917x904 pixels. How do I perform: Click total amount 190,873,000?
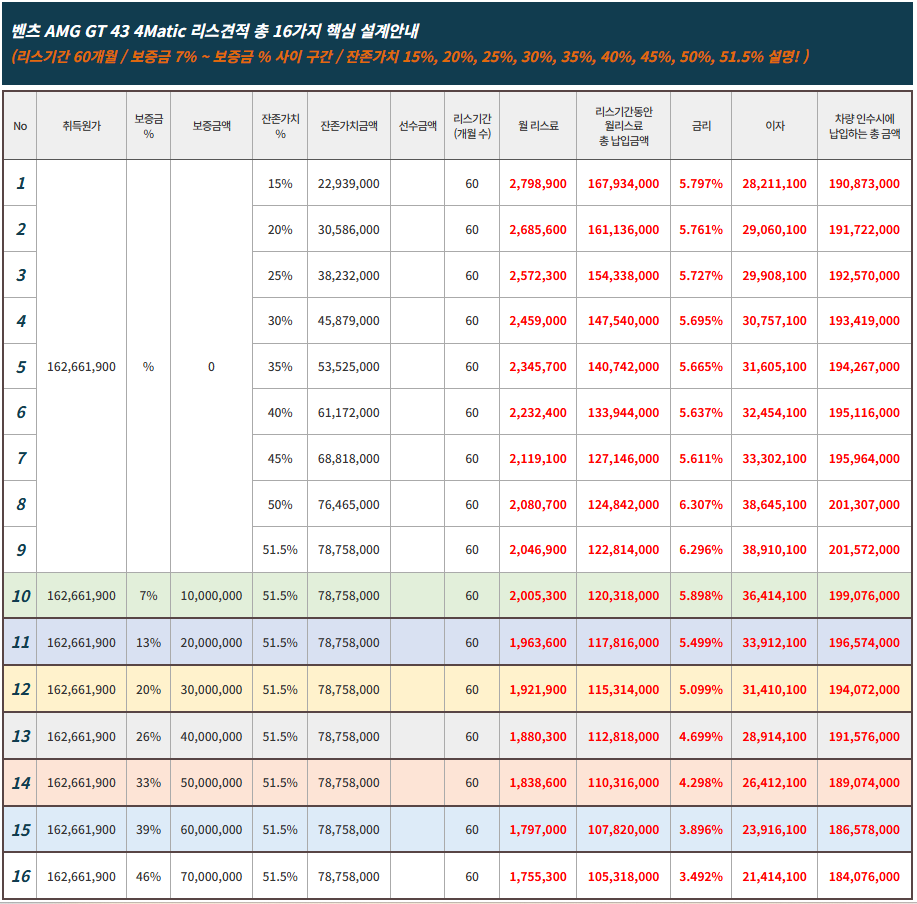point(864,184)
